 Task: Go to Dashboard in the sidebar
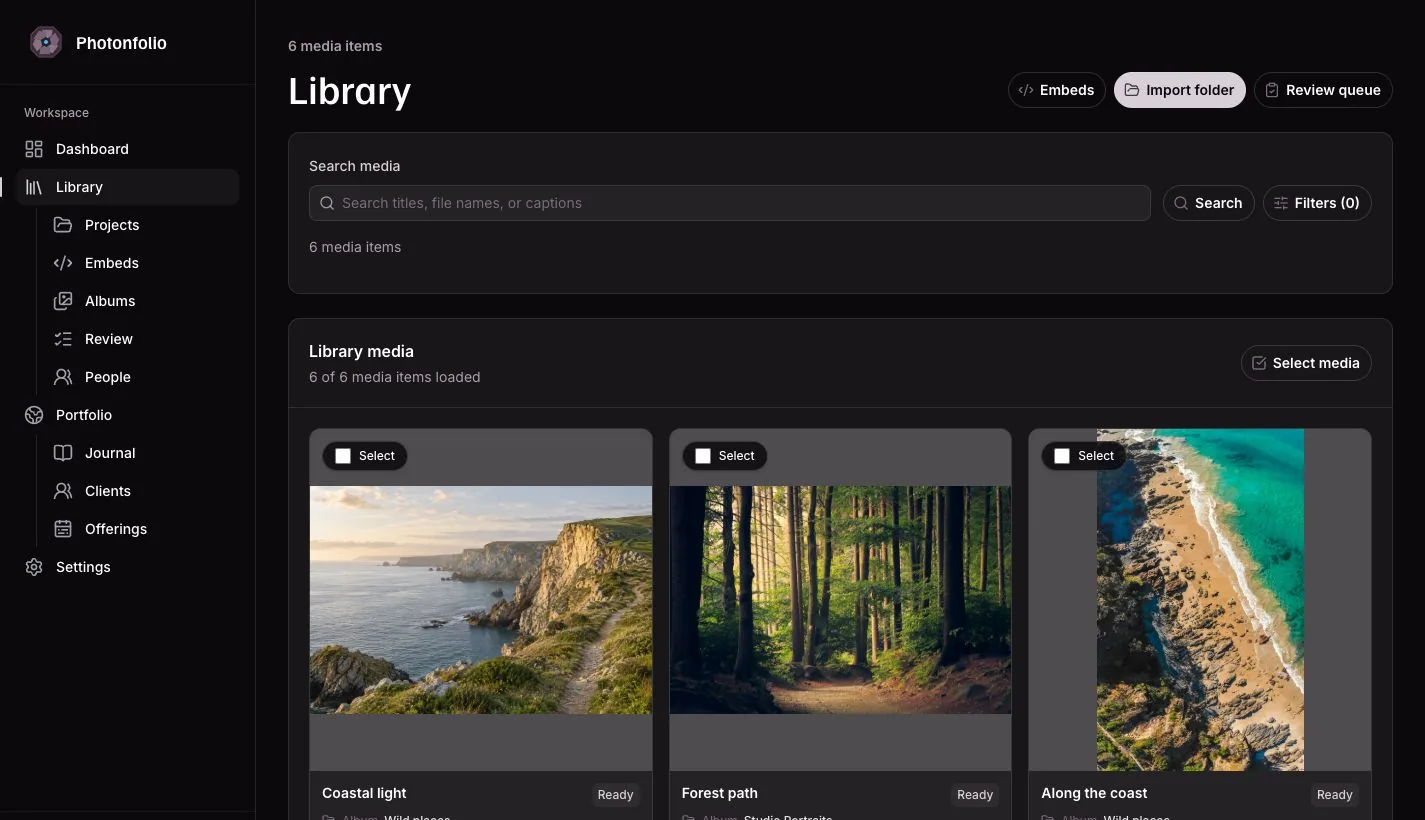[128, 149]
